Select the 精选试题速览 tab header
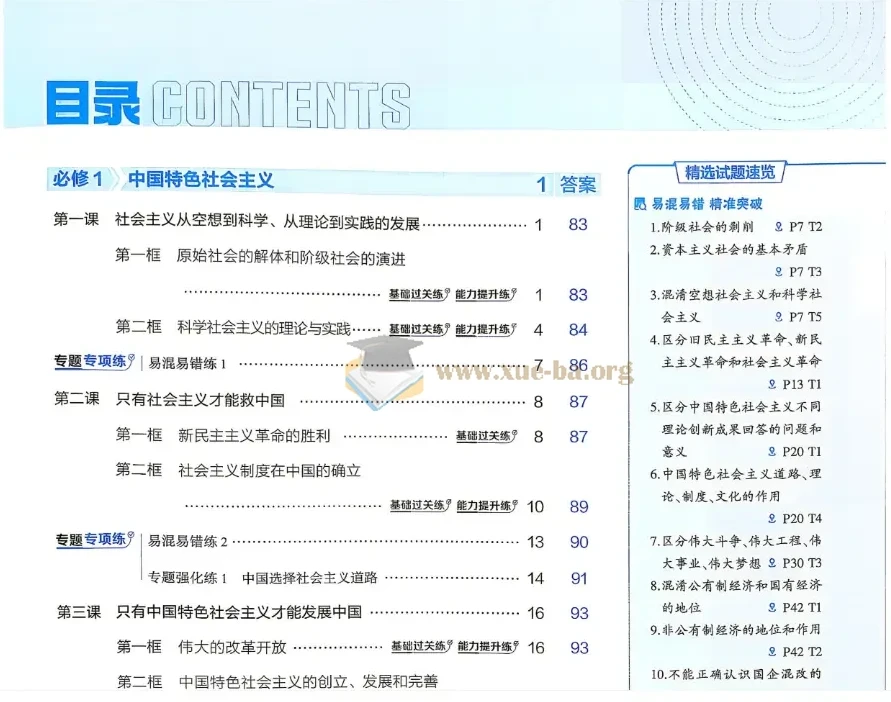This screenshot has width=891, height=702. pos(730,172)
